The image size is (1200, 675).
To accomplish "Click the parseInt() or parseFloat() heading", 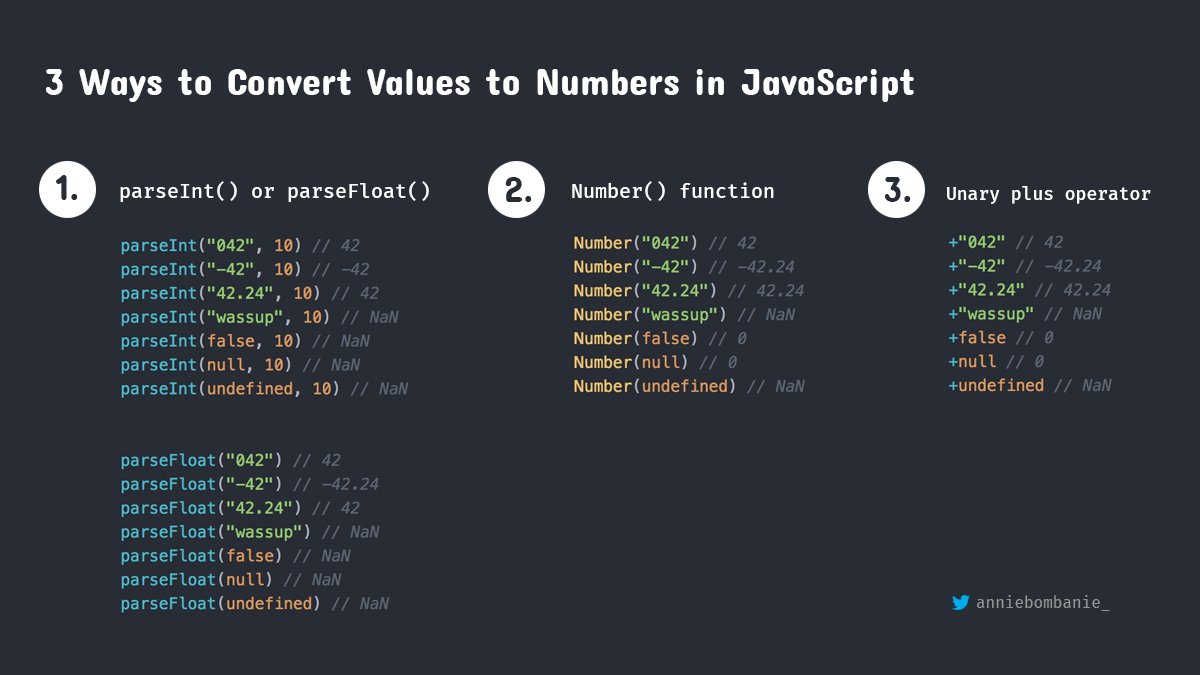I will pyautogui.click(x=275, y=190).
